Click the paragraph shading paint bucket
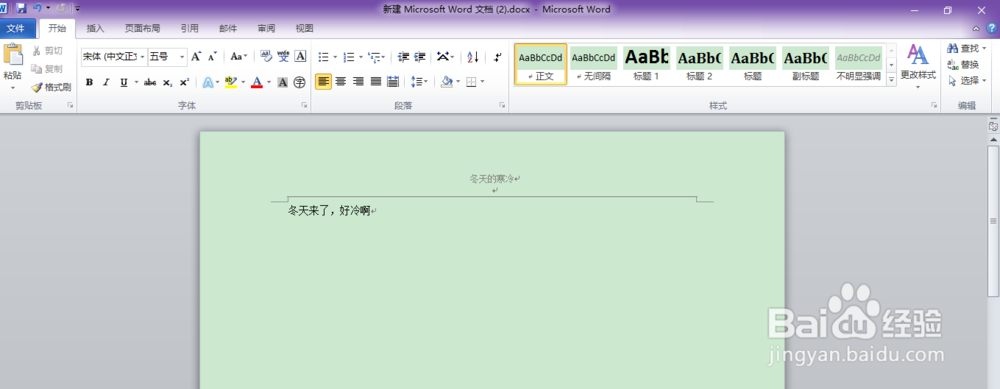This screenshot has width=1000, height=389. click(446, 82)
